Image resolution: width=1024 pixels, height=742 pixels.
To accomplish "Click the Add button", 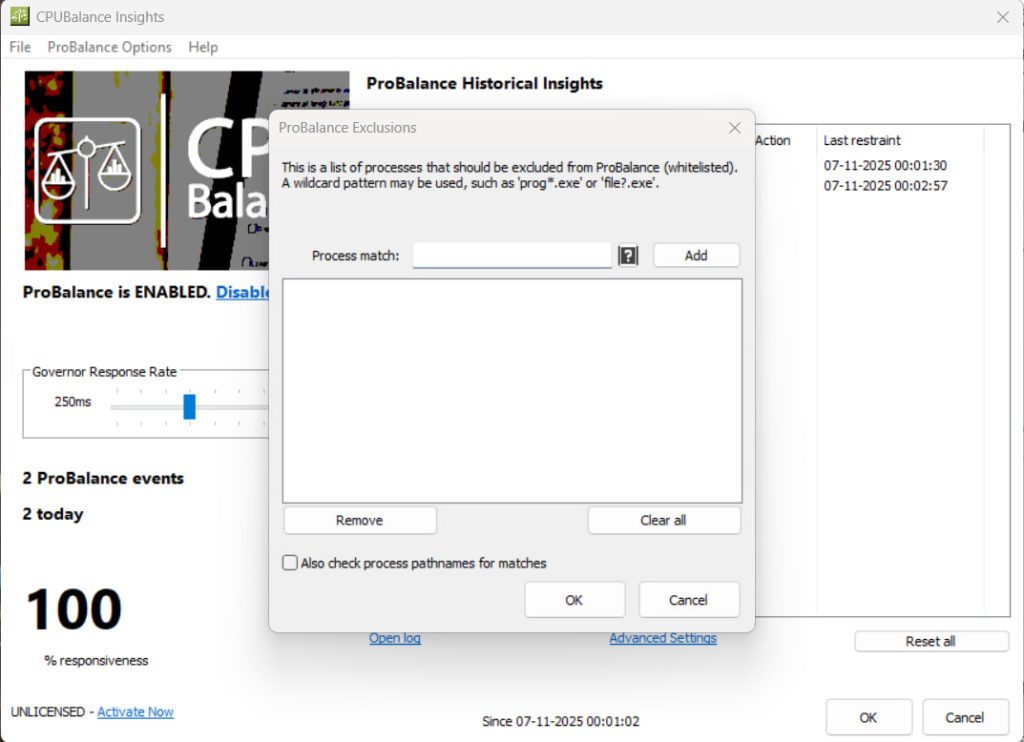I will point(696,255).
